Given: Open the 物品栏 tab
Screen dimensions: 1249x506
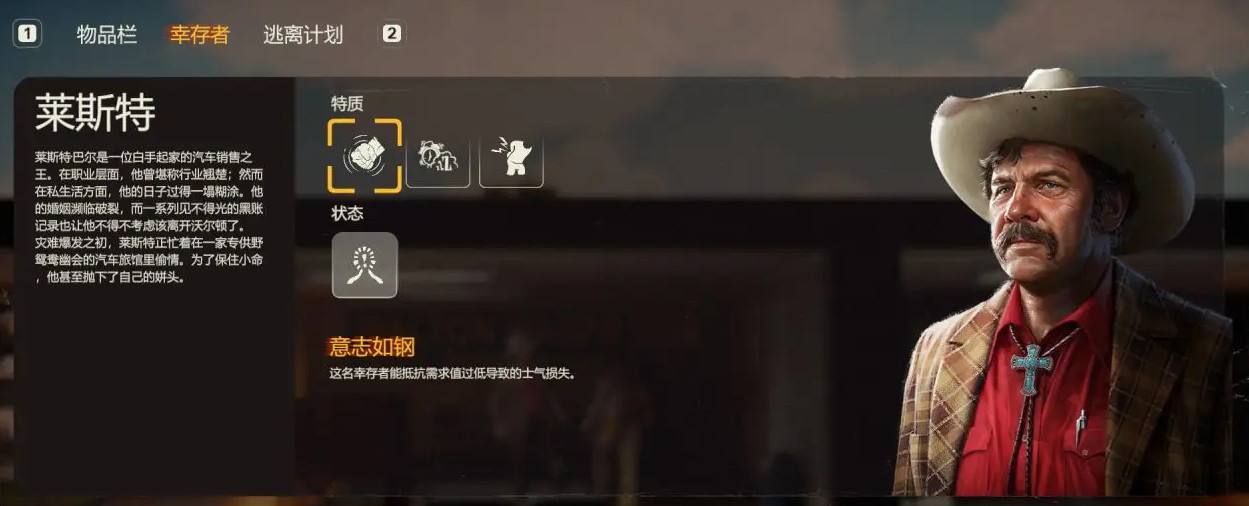Looking at the screenshot, I should (107, 35).
